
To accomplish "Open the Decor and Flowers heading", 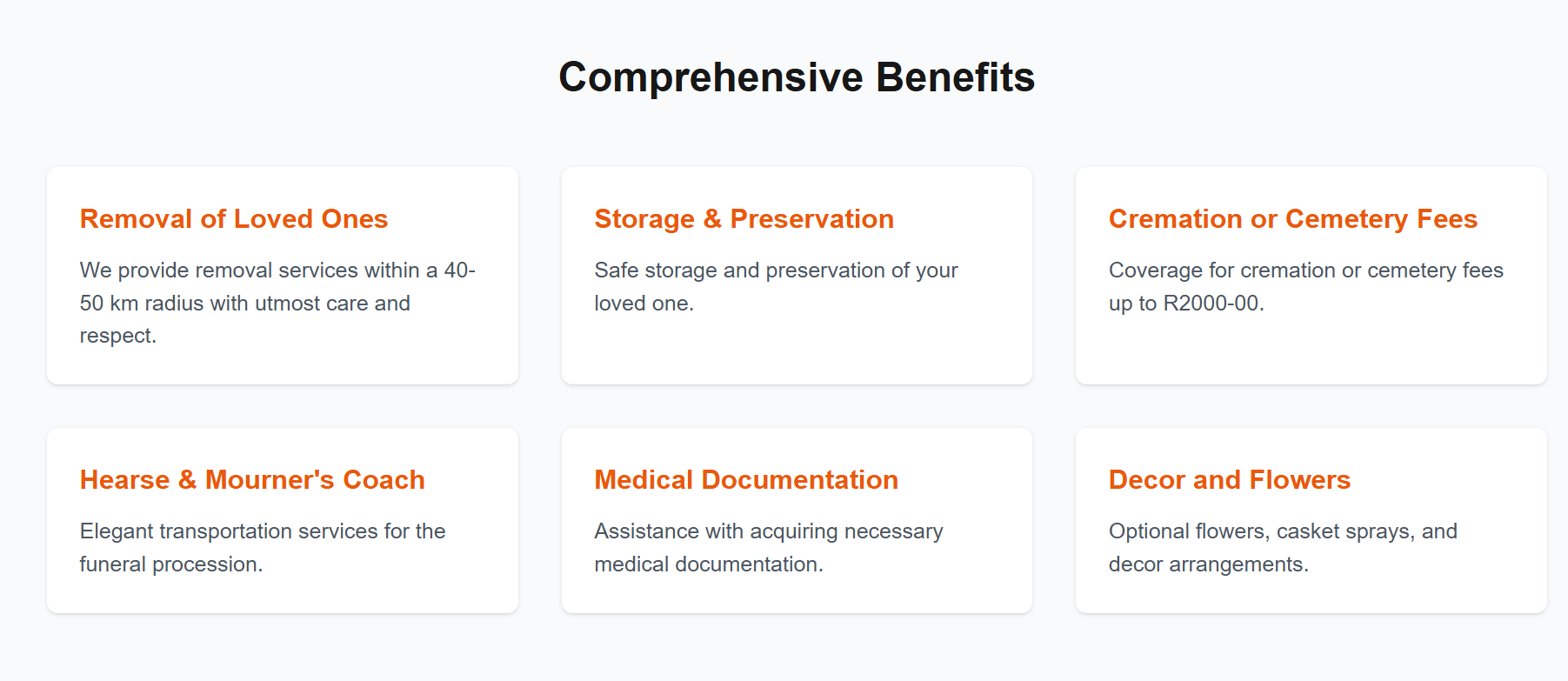I will coord(1230,479).
